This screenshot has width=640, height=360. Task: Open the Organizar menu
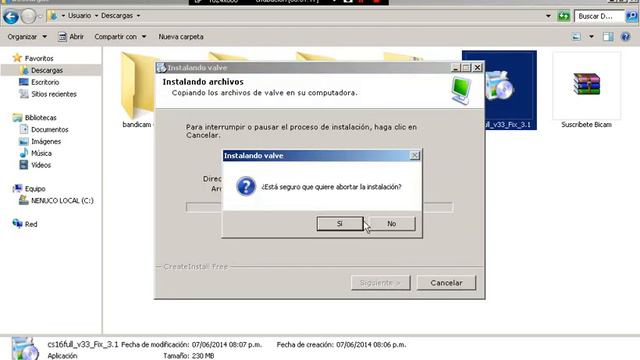pyautogui.click(x=27, y=37)
